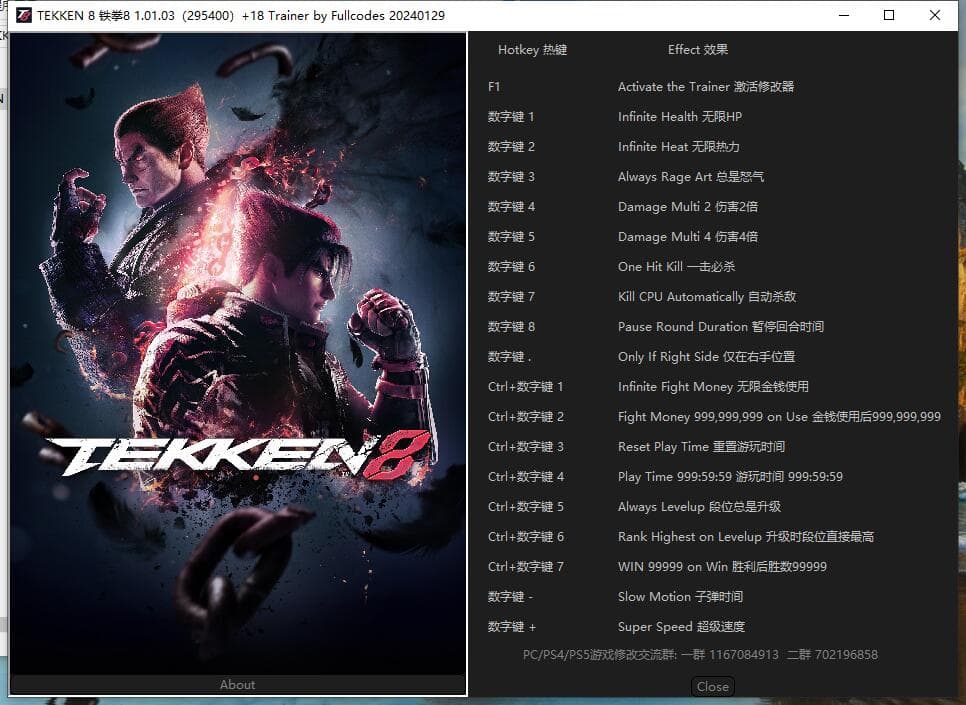Click hotkey label 'Ctrl+数字键 2'

click(526, 417)
